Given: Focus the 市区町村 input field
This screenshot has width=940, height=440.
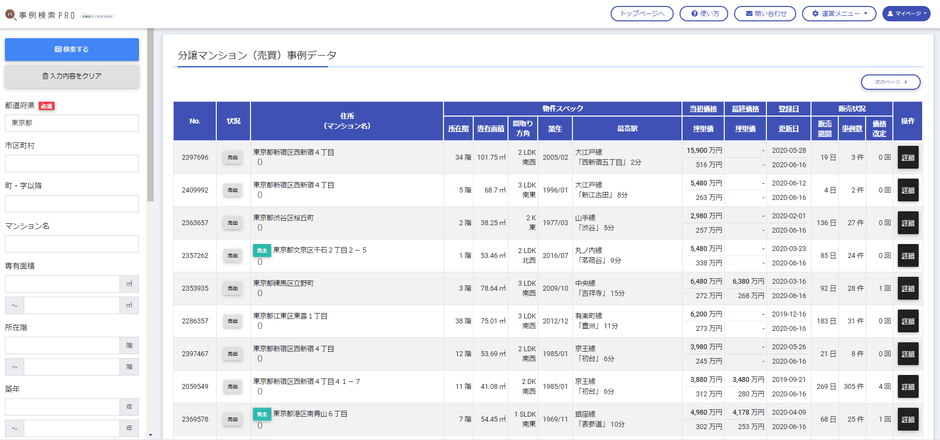Looking at the screenshot, I should pos(71,164).
